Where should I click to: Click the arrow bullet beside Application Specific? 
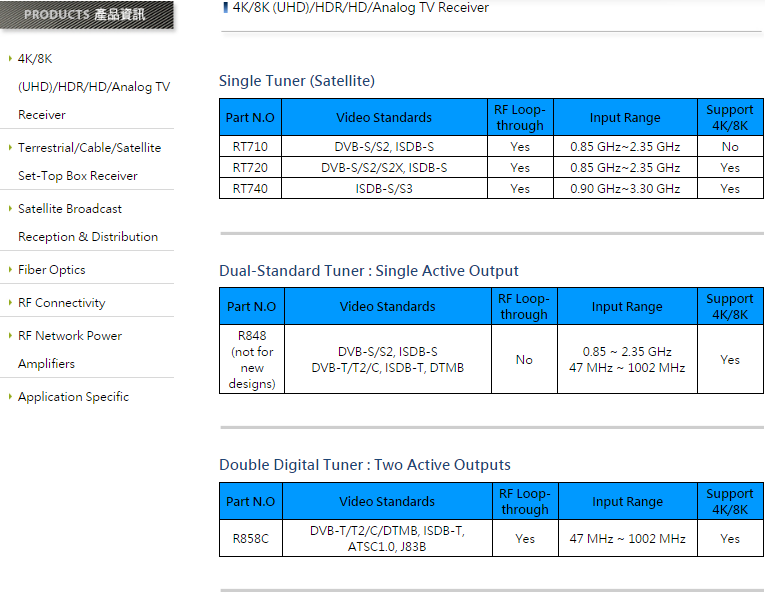[x=10, y=396]
